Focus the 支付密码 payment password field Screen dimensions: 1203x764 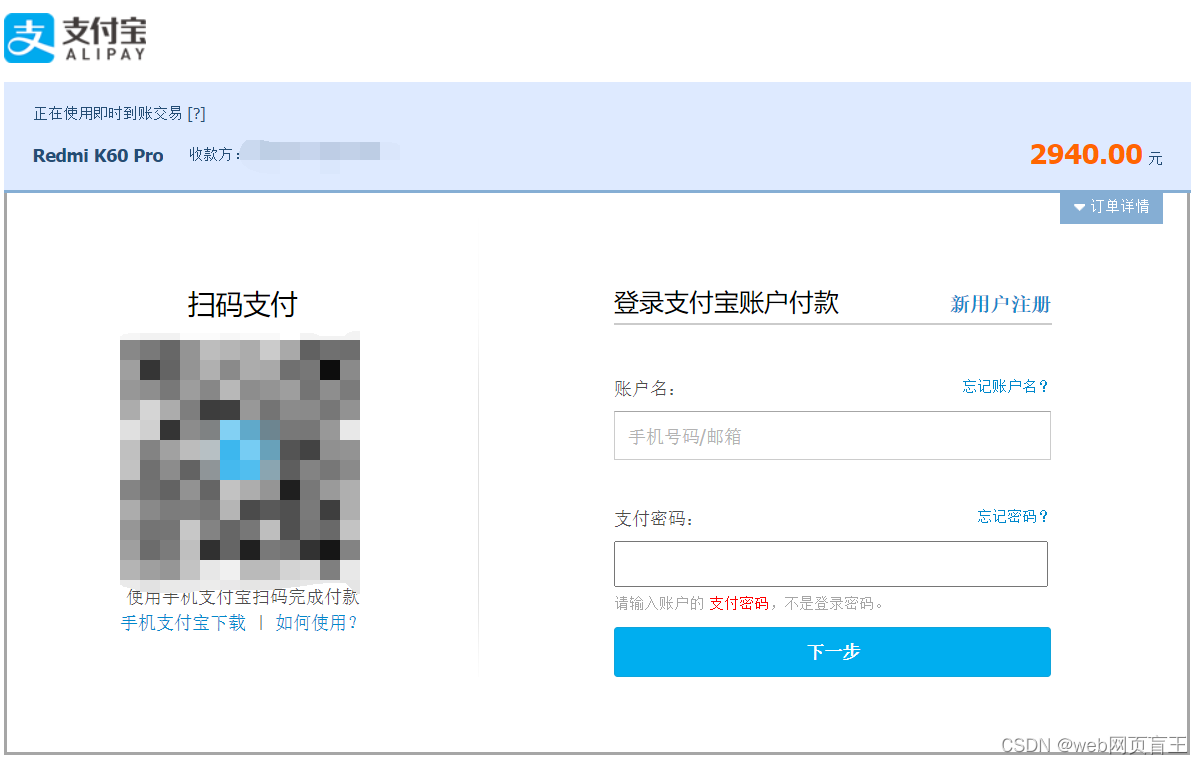[x=832, y=564]
